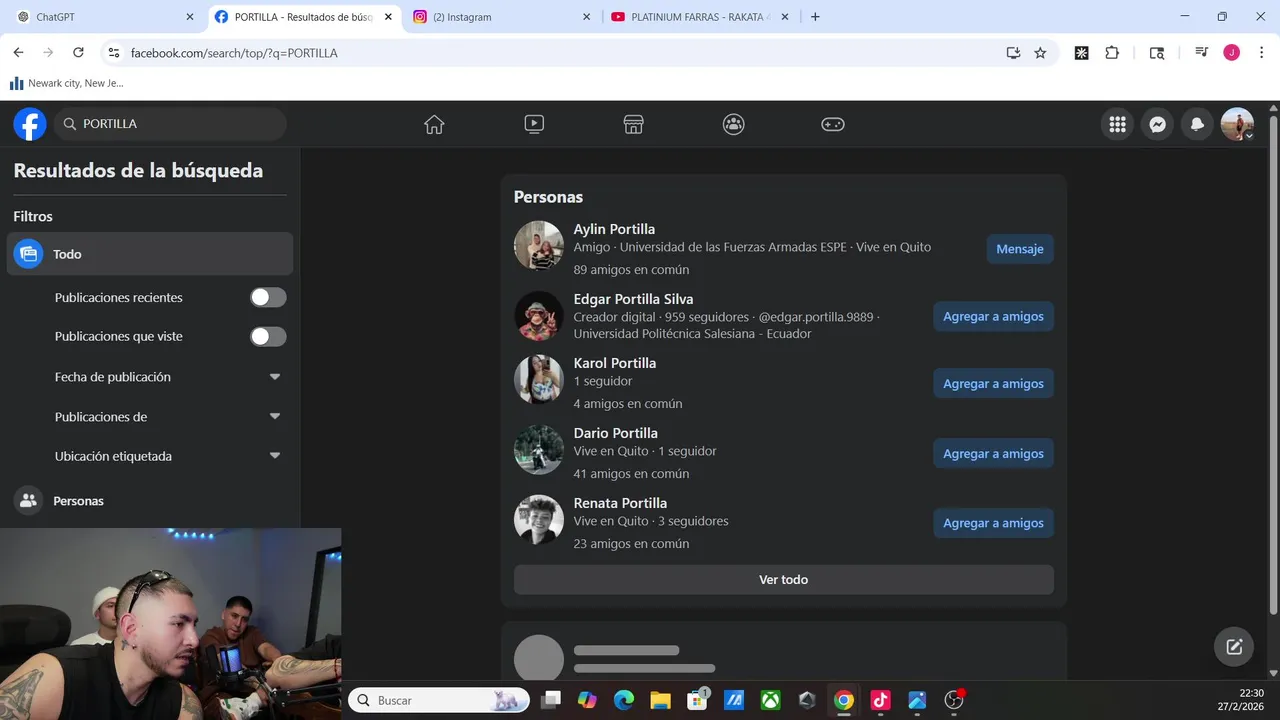The width and height of the screenshot is (1280, 720).
Task: Add Karol Portilla as friend
Action: [x=993, y=383]
